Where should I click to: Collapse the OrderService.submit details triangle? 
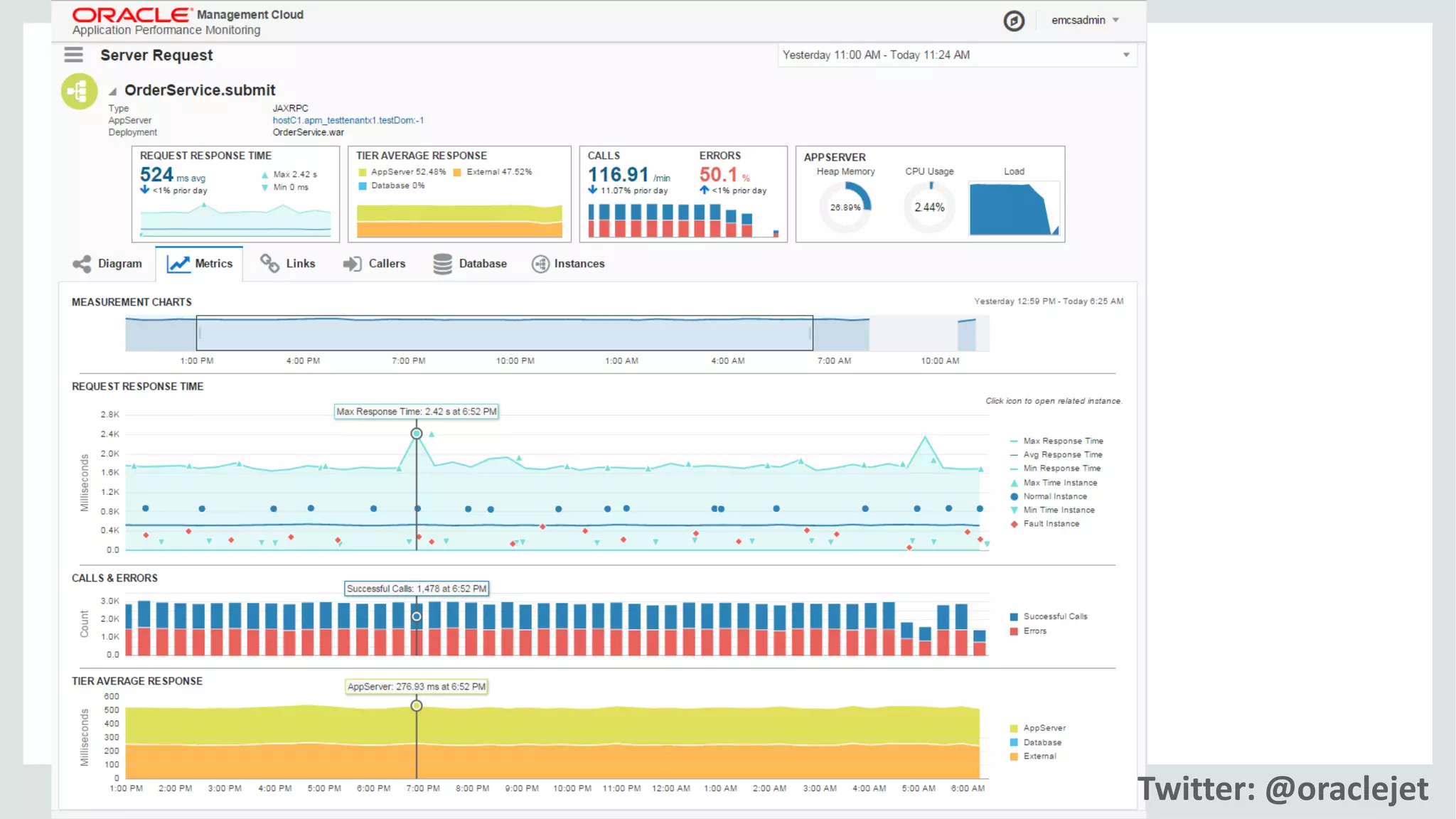[x=112, y=92]
